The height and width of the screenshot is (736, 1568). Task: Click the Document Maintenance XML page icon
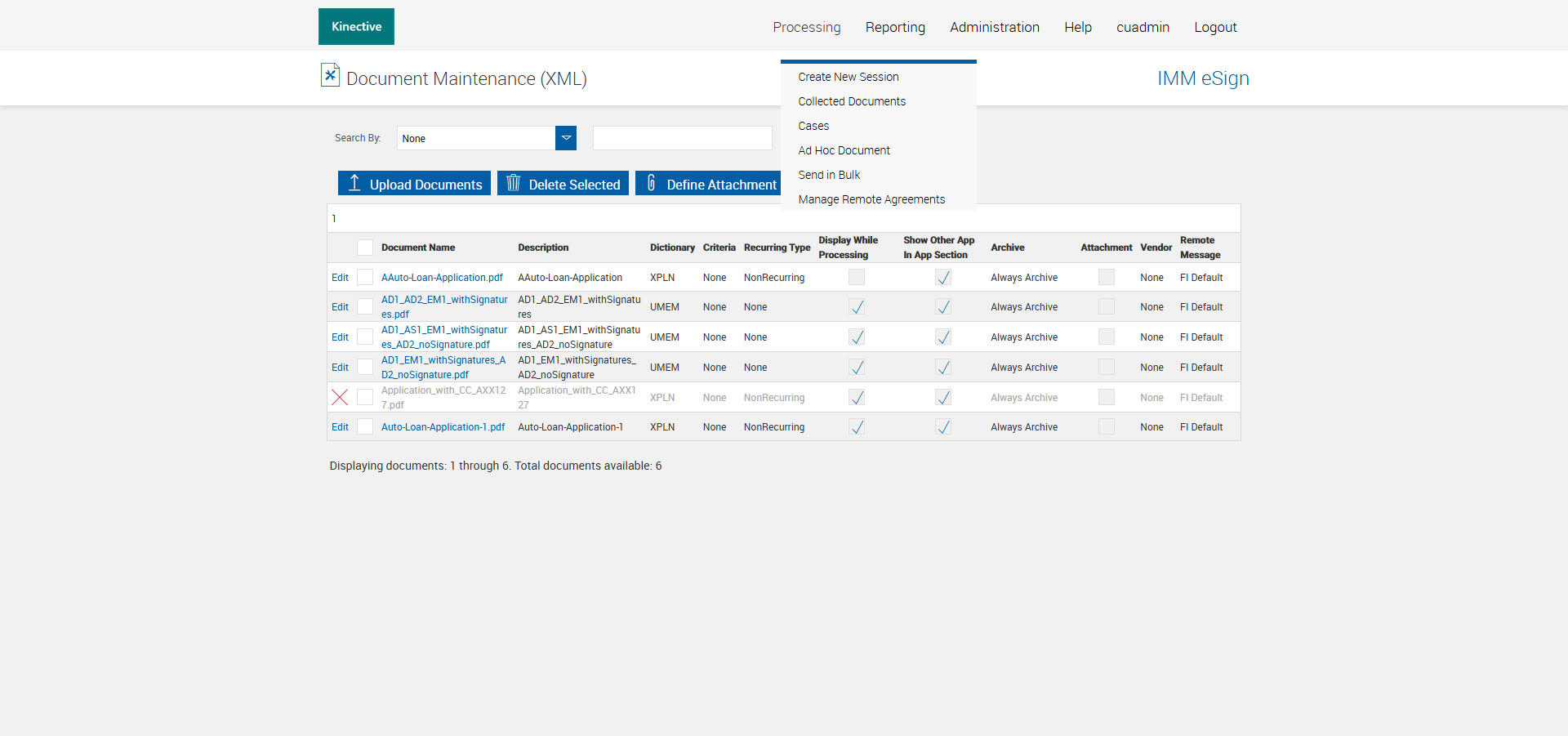[330, 75]
